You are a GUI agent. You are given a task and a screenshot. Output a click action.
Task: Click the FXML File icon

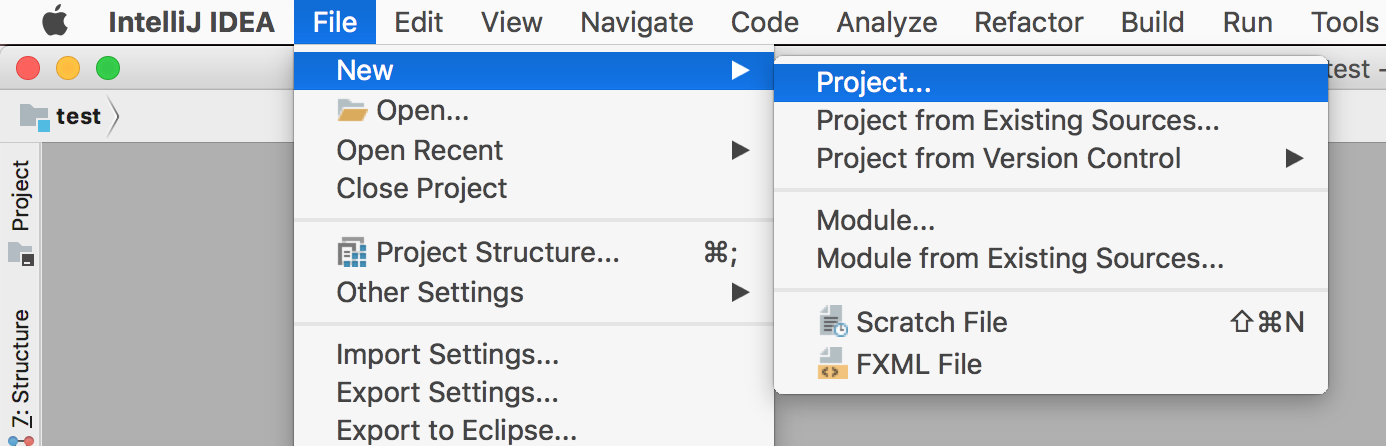[x=832, y=364]
